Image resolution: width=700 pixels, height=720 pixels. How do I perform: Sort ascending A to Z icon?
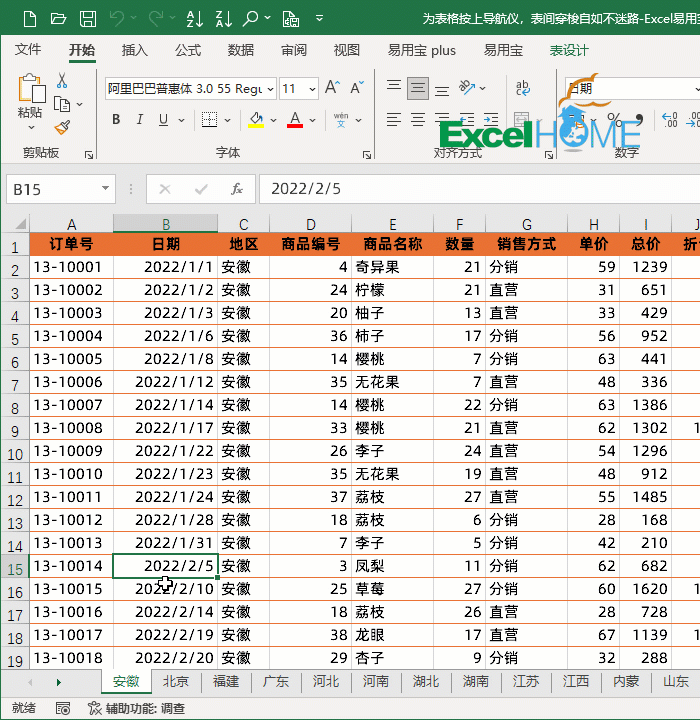(195, 19)
